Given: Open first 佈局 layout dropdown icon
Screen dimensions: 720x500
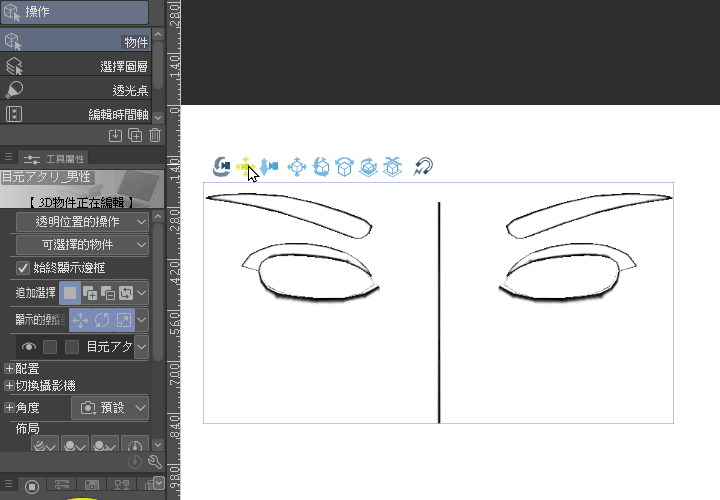Looking at the screenshot, I should pyautogui.click(x=45, y=444).
